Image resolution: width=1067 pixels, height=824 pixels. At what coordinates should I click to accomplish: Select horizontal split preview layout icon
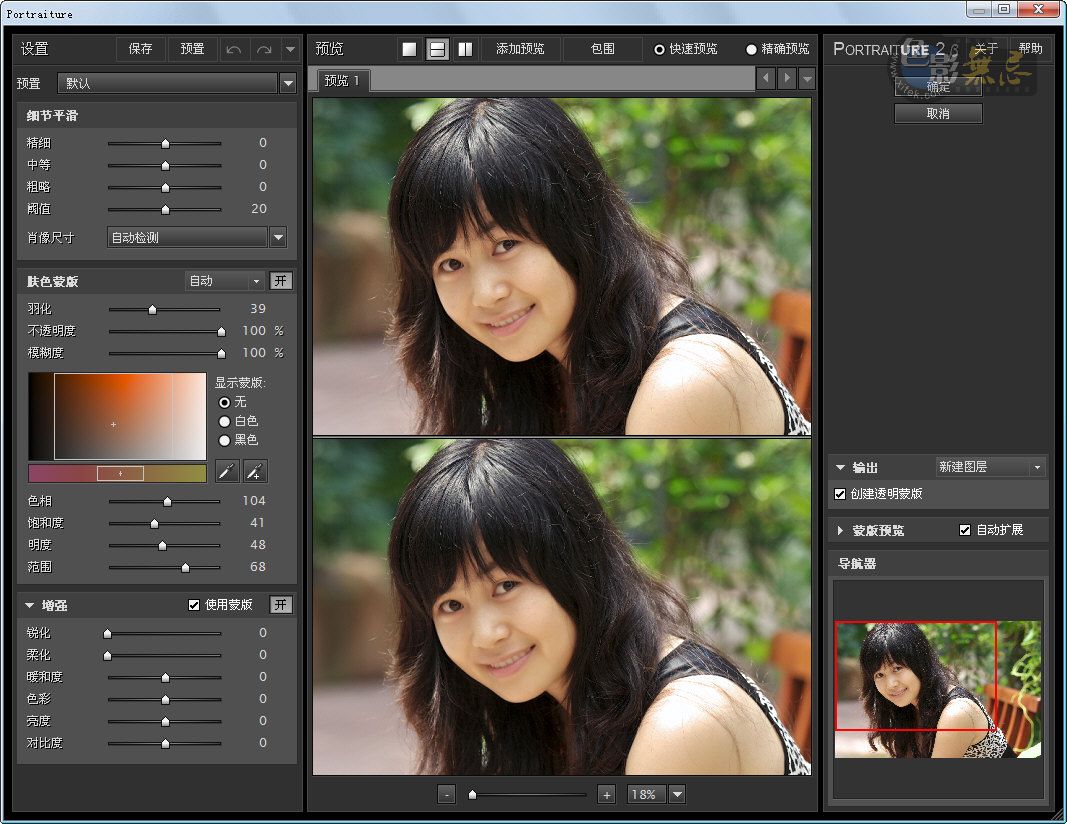click(437, 49)
